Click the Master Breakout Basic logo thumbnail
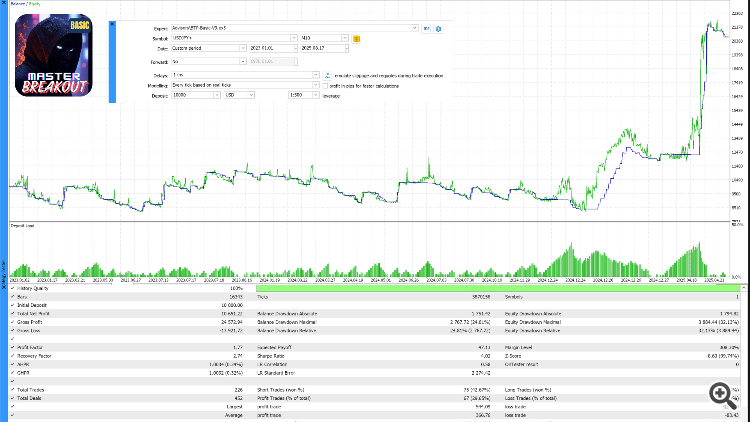The image size is (750, 422). click(x=56, y=53)
